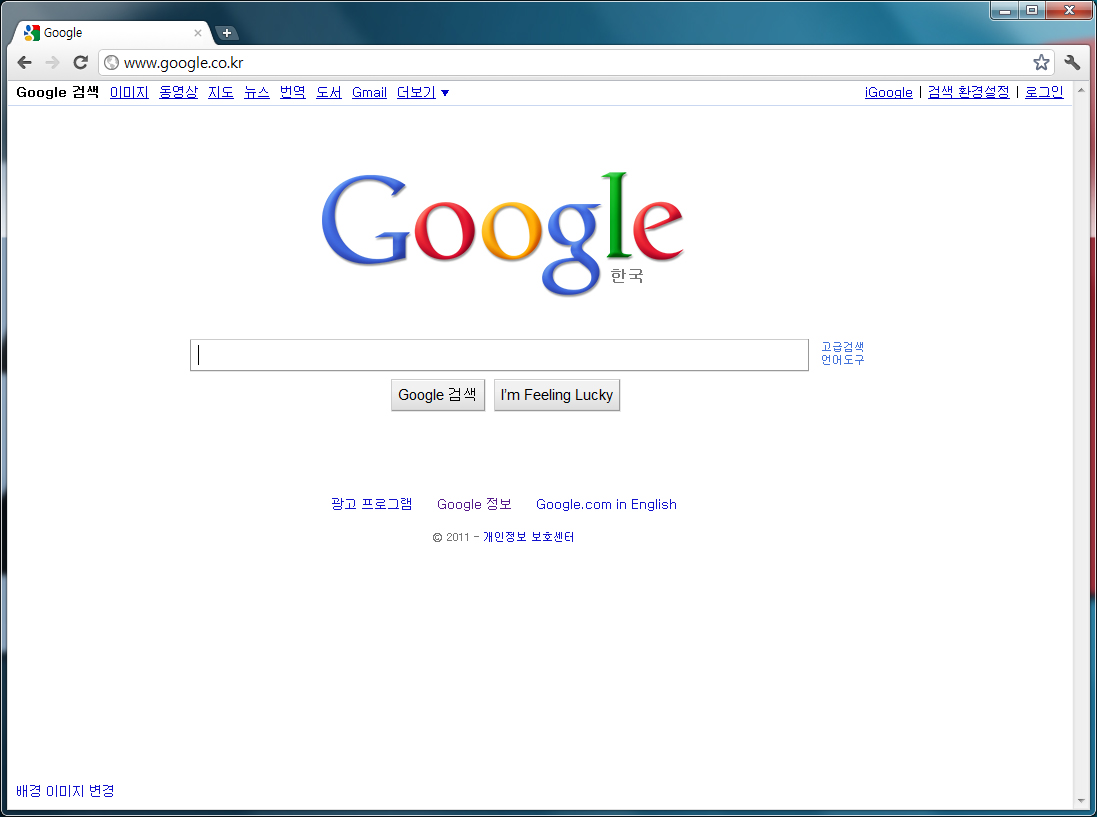Select the Google tab
This screenshot has height=817, width=1097.
pyautogui.click(x=112, y=33)
